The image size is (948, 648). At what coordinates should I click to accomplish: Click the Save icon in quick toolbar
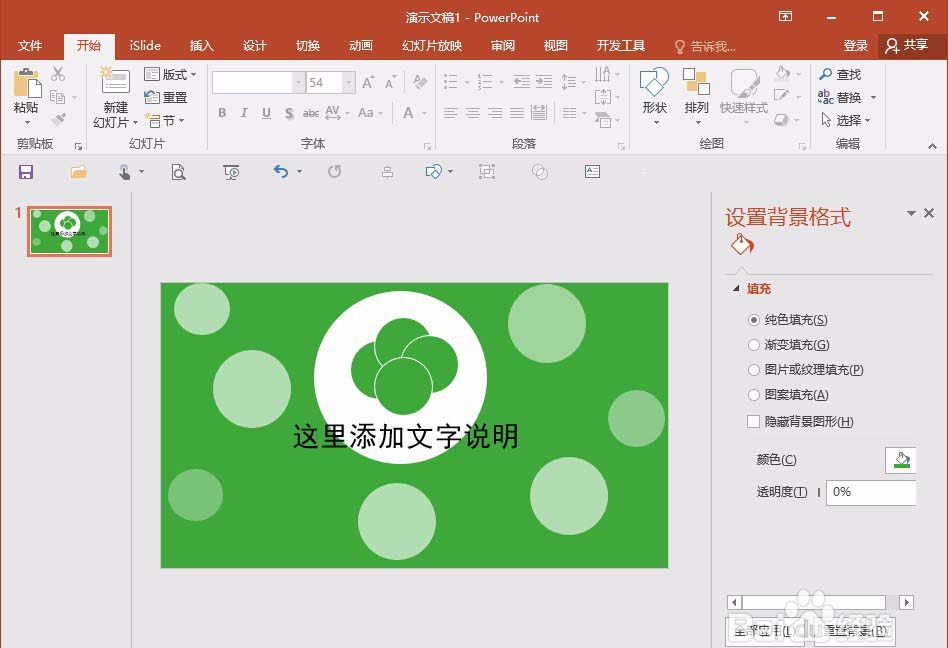pyautogui.click(x=26, y=172)
